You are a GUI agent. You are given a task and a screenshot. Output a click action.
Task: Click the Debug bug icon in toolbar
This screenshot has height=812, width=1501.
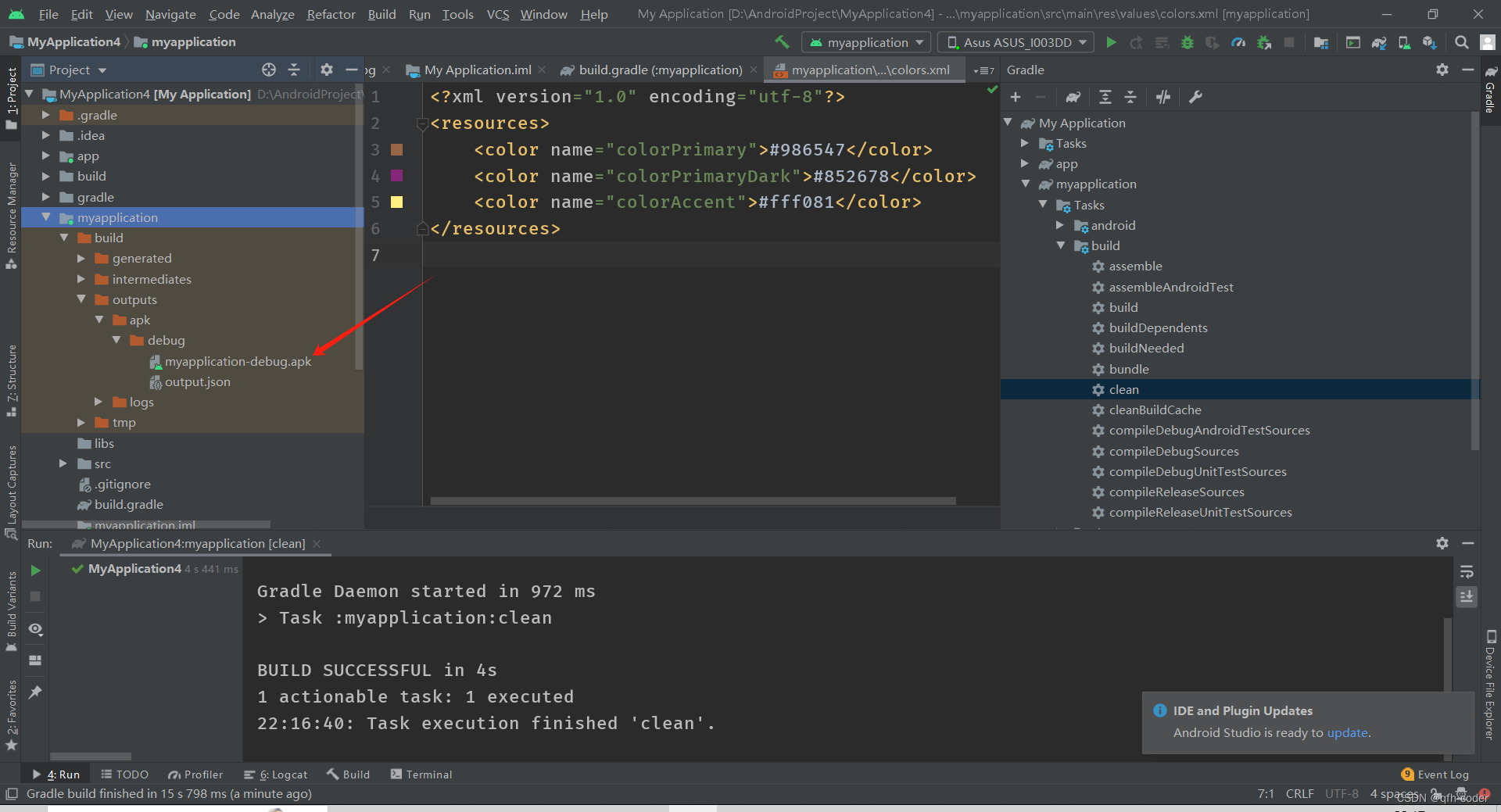click(1187, 42)
